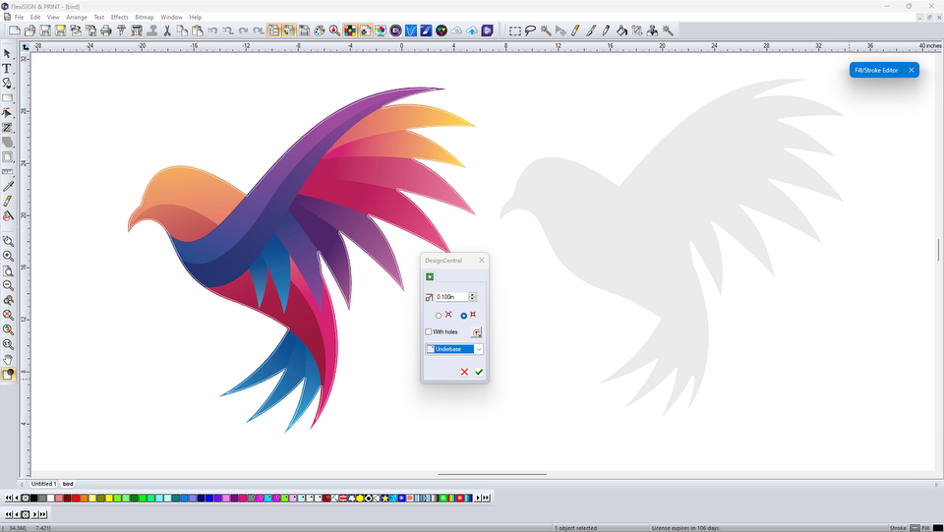Select the arrow Select tool

coord(7,54)
